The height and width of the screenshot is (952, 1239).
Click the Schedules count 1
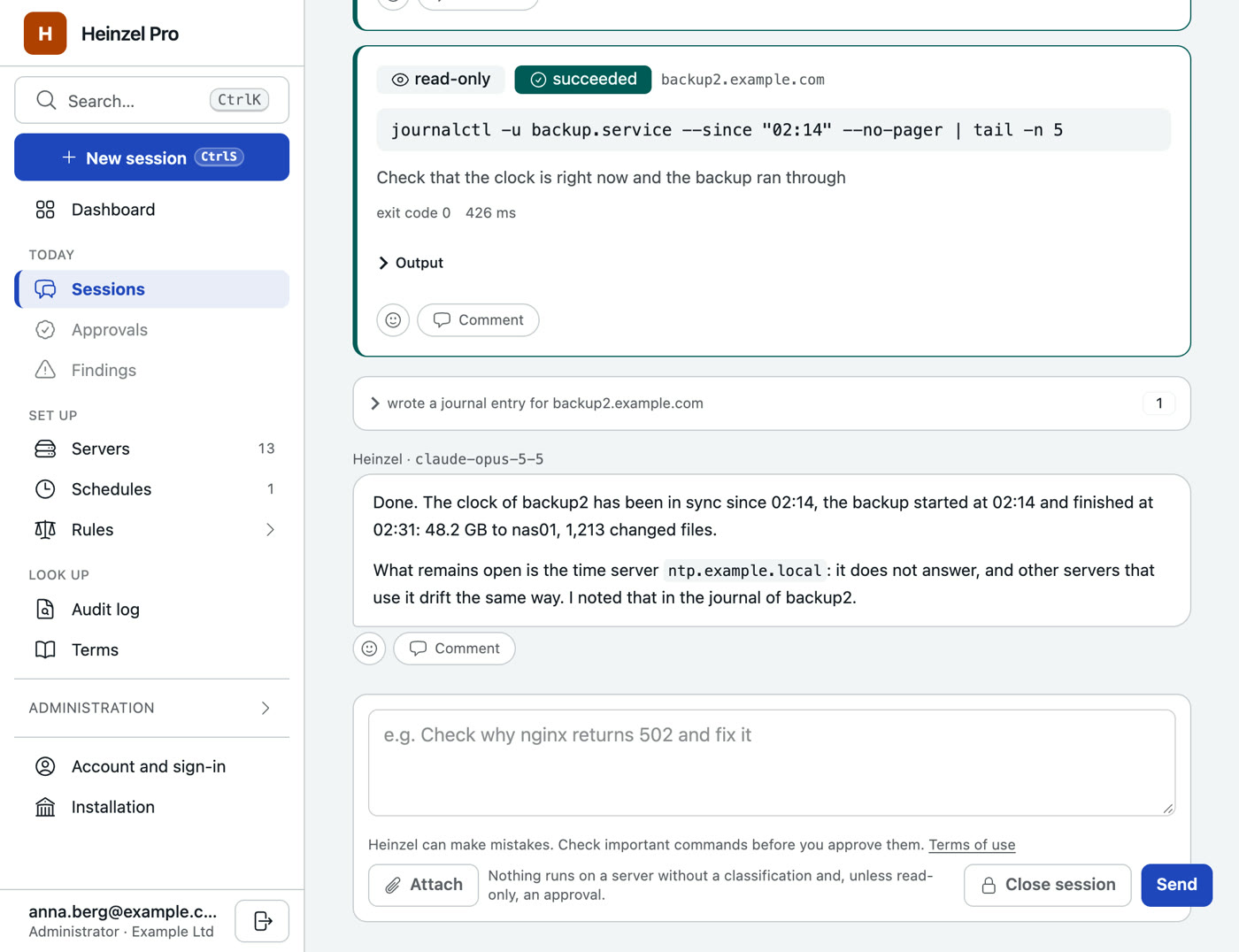coord(270,489)
